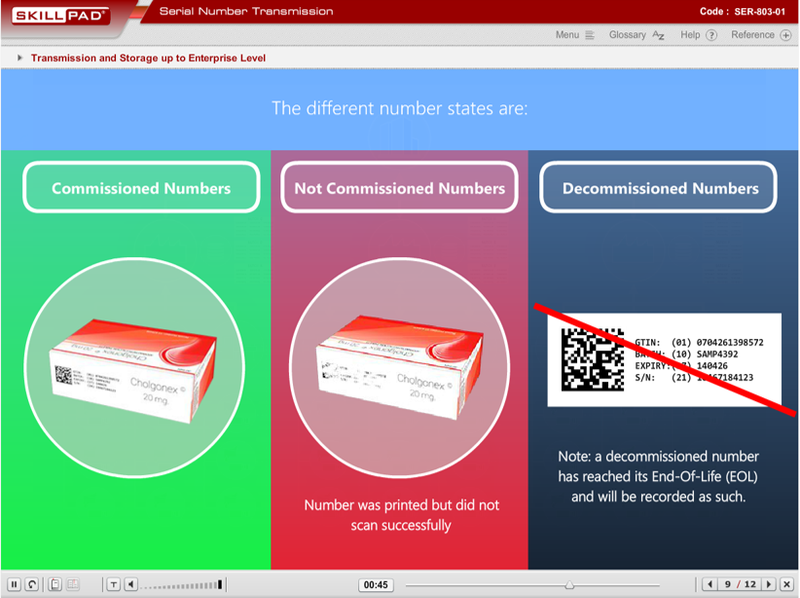
Task: Go to the next slide
Action: (769, 584)
